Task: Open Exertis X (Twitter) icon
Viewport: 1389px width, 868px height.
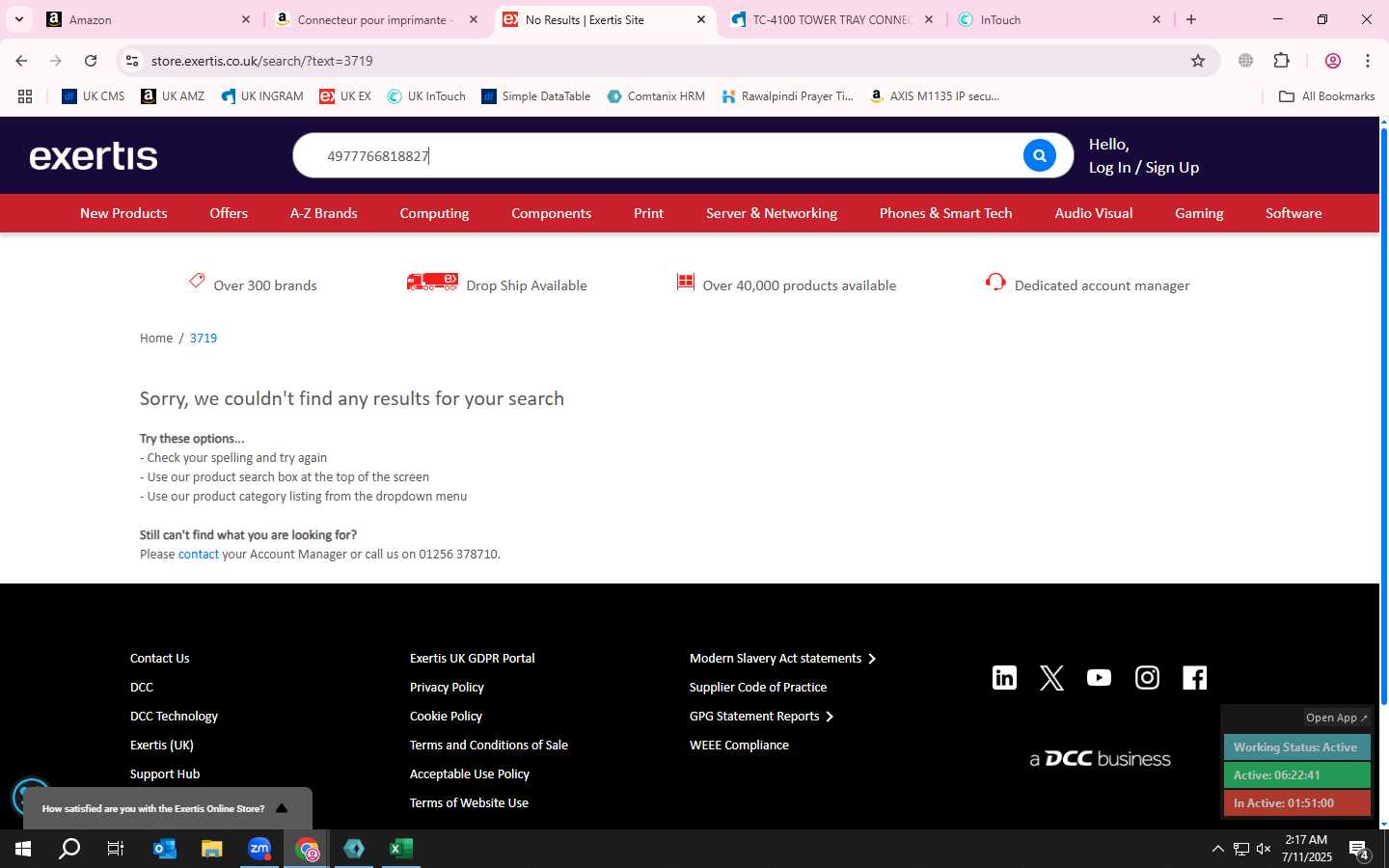Action: [x=1051, y=677]
